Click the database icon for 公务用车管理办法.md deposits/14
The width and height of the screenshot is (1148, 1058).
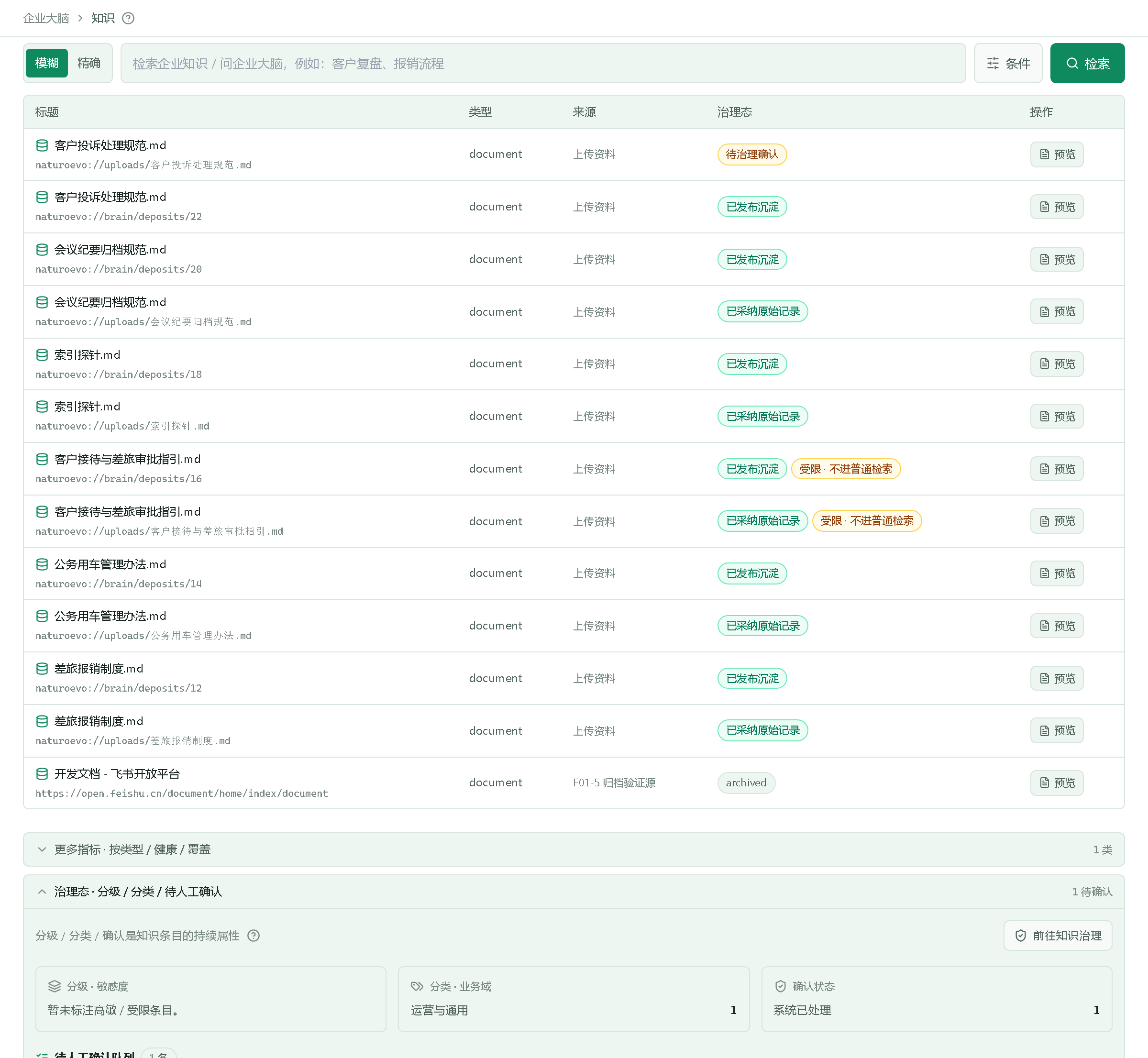tap(42, 564)
